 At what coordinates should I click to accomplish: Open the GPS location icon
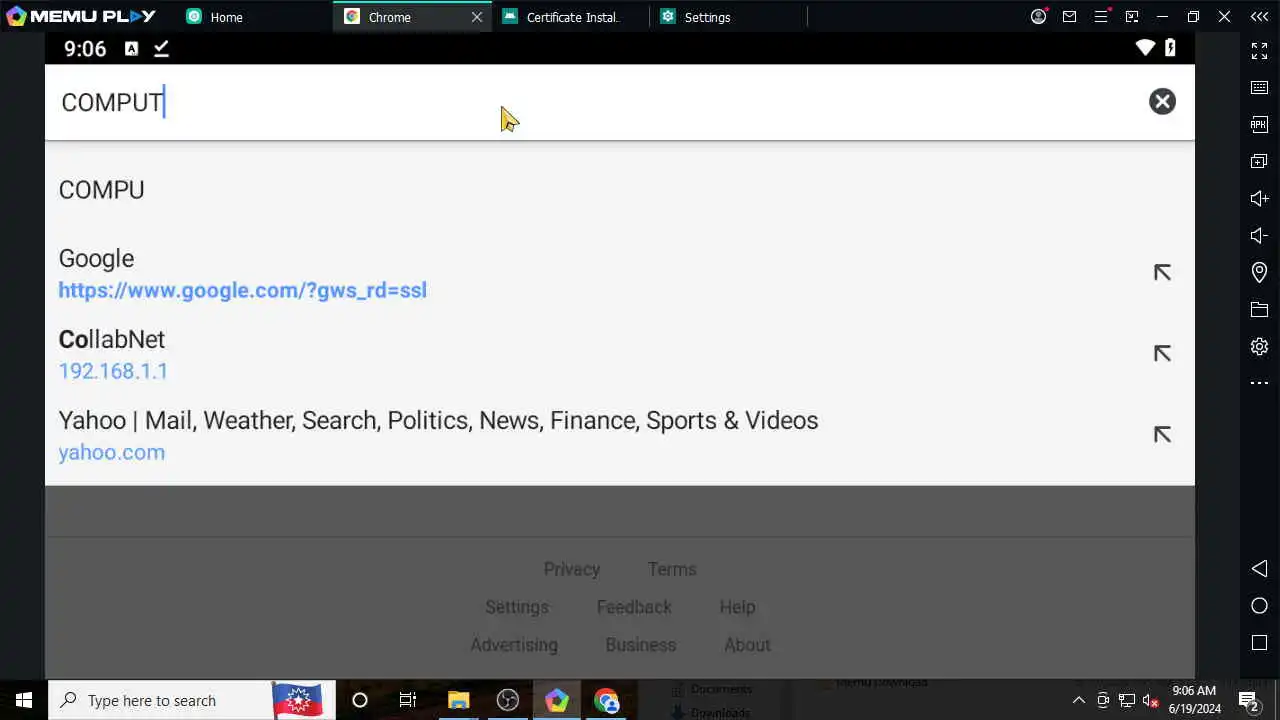click(1259, 272)
